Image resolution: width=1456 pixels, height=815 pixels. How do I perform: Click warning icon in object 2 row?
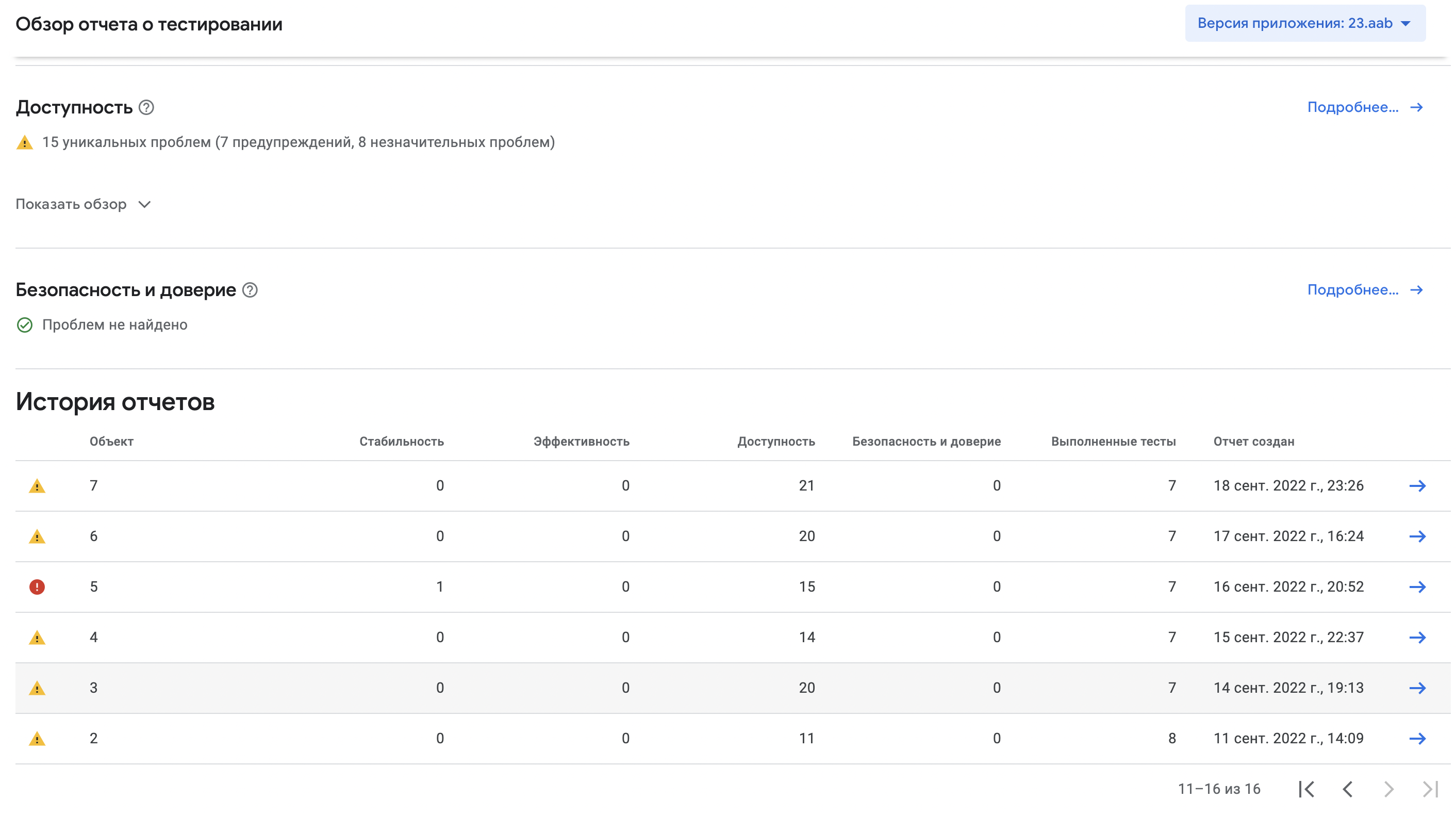coord(37,739)
